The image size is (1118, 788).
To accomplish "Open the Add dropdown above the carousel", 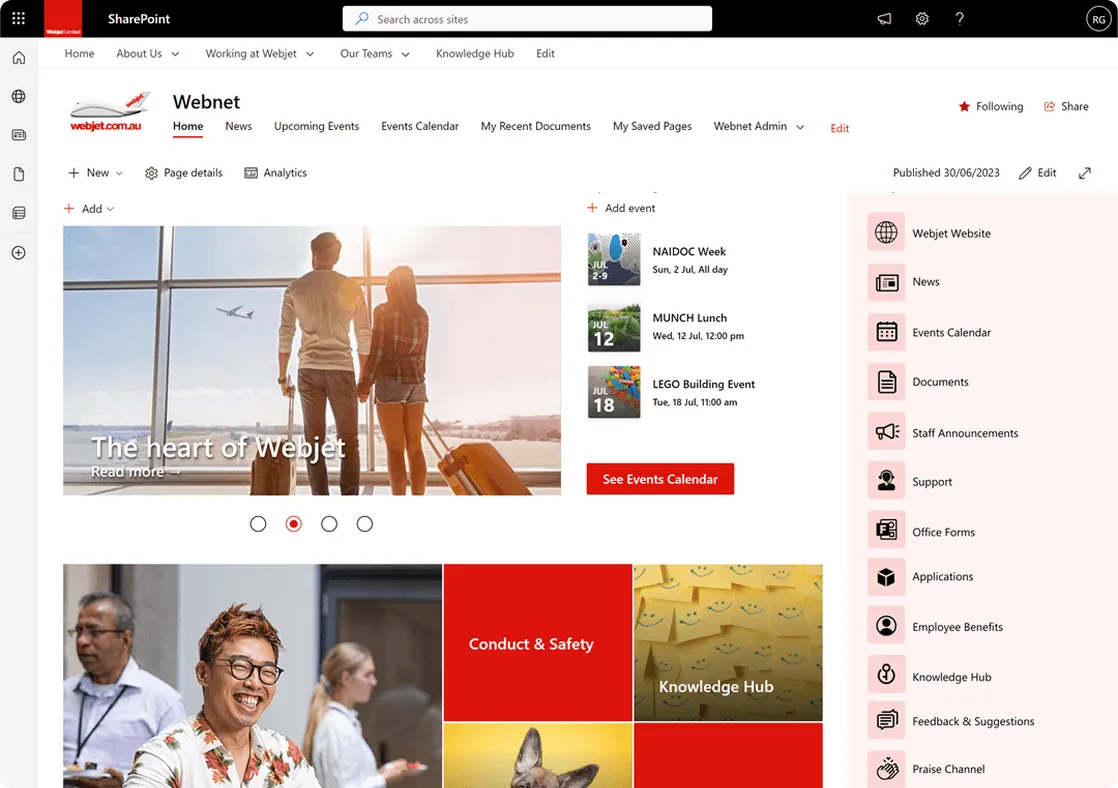I will point(89,209).
